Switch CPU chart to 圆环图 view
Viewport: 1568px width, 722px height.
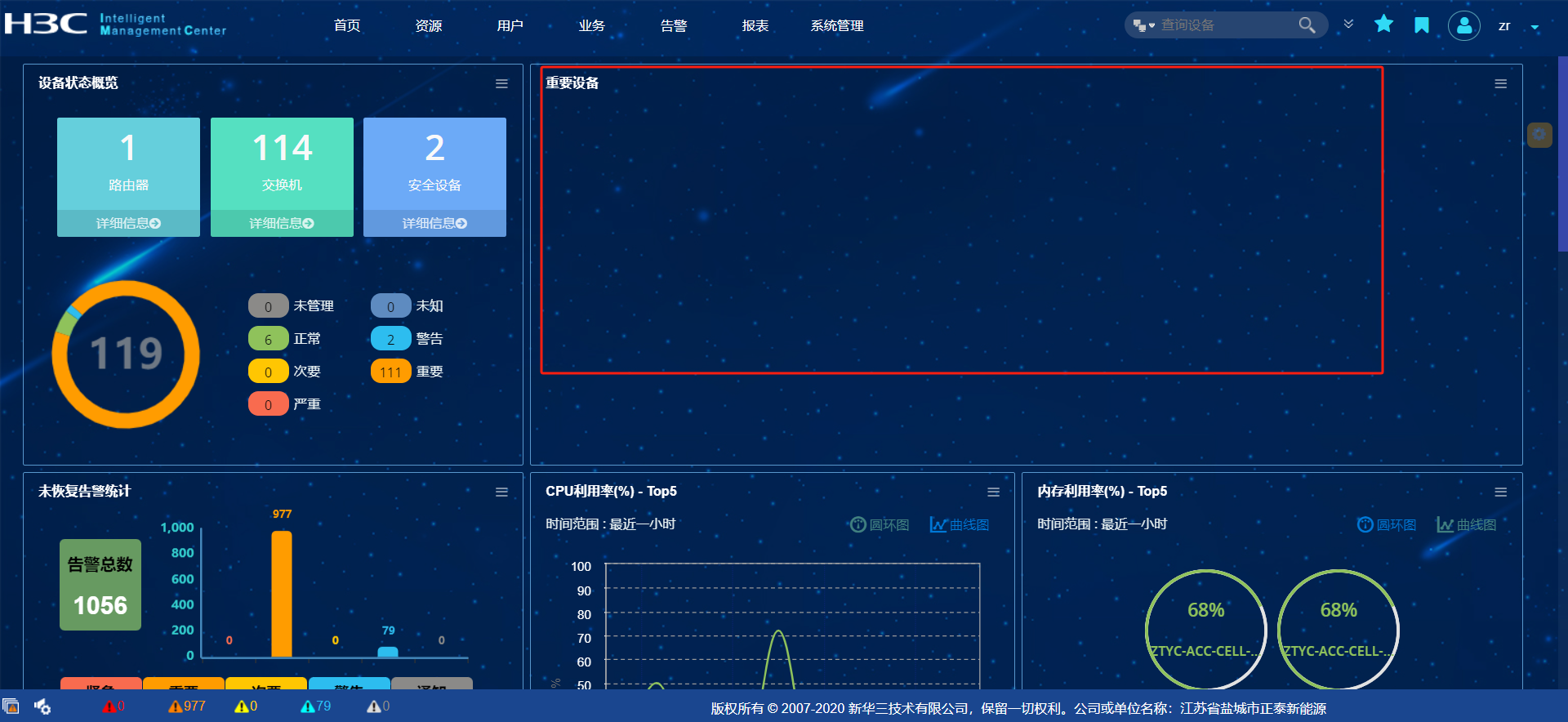[880, 524]
